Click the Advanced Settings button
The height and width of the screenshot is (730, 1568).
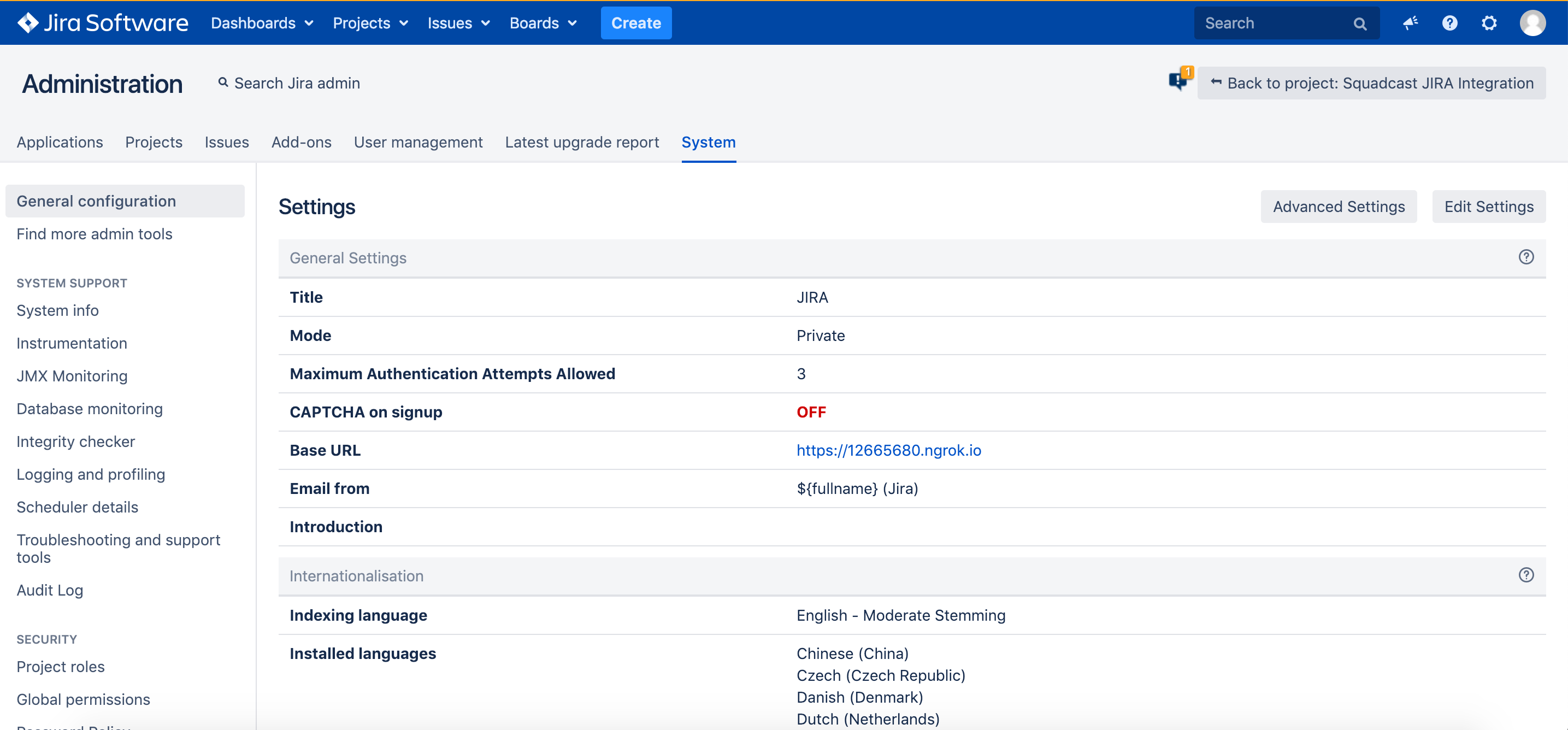click(x=1339, y=207)
